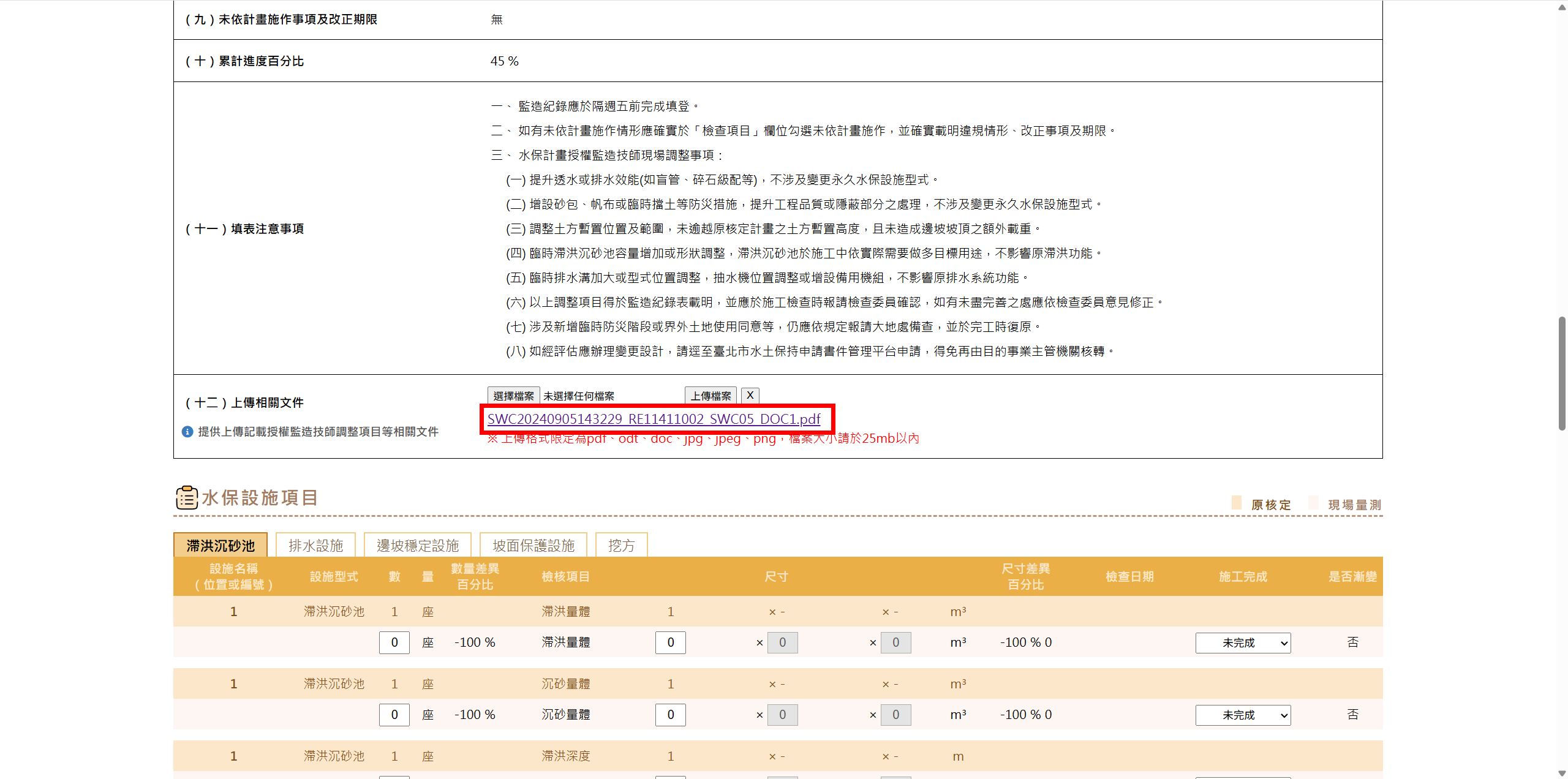Select the 滯洪沉砂池 tab
Screen dimensions: 1568x779
click(x=221, y=545)
